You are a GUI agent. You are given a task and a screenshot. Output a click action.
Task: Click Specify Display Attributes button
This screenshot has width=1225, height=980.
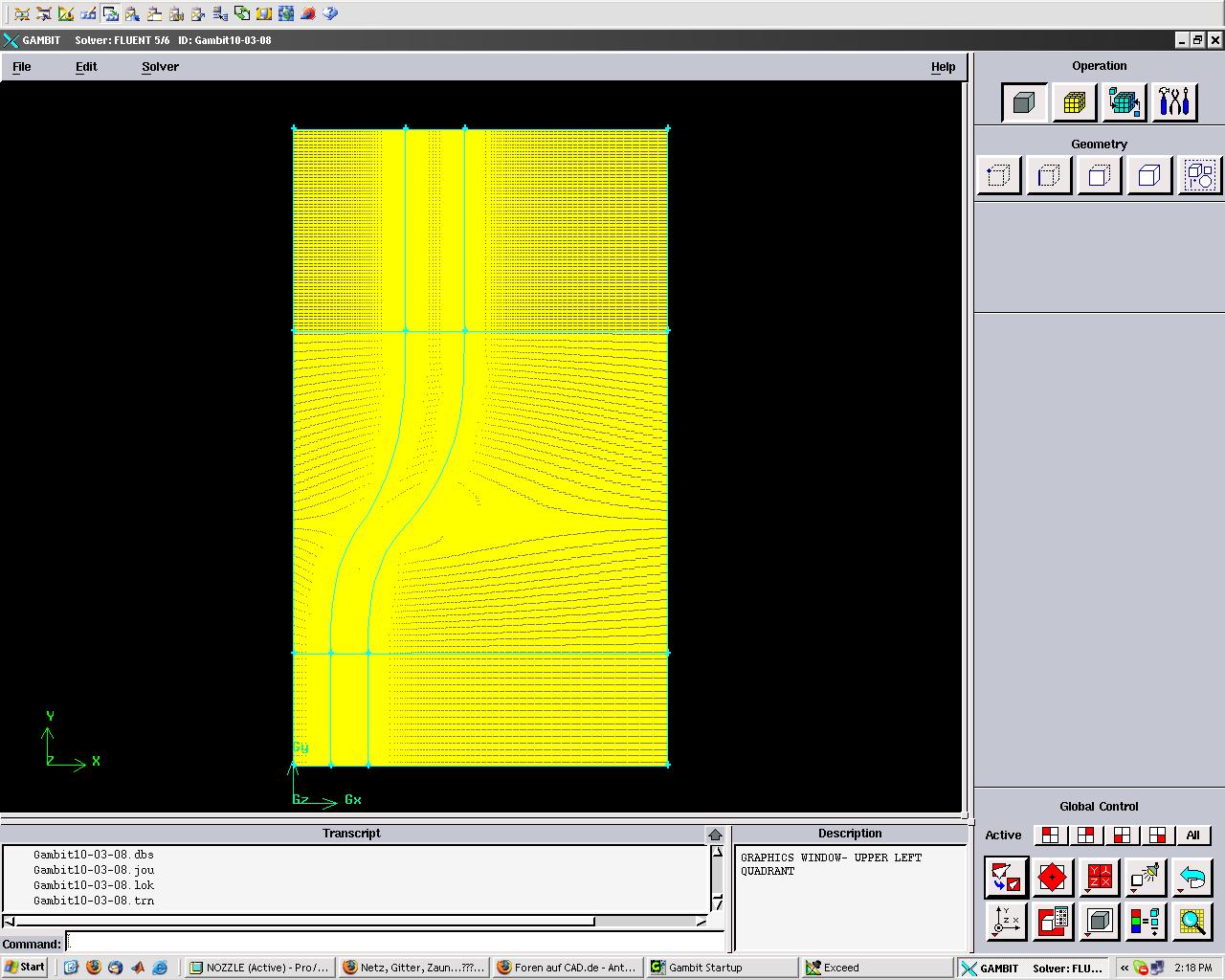coord(1053,922)
